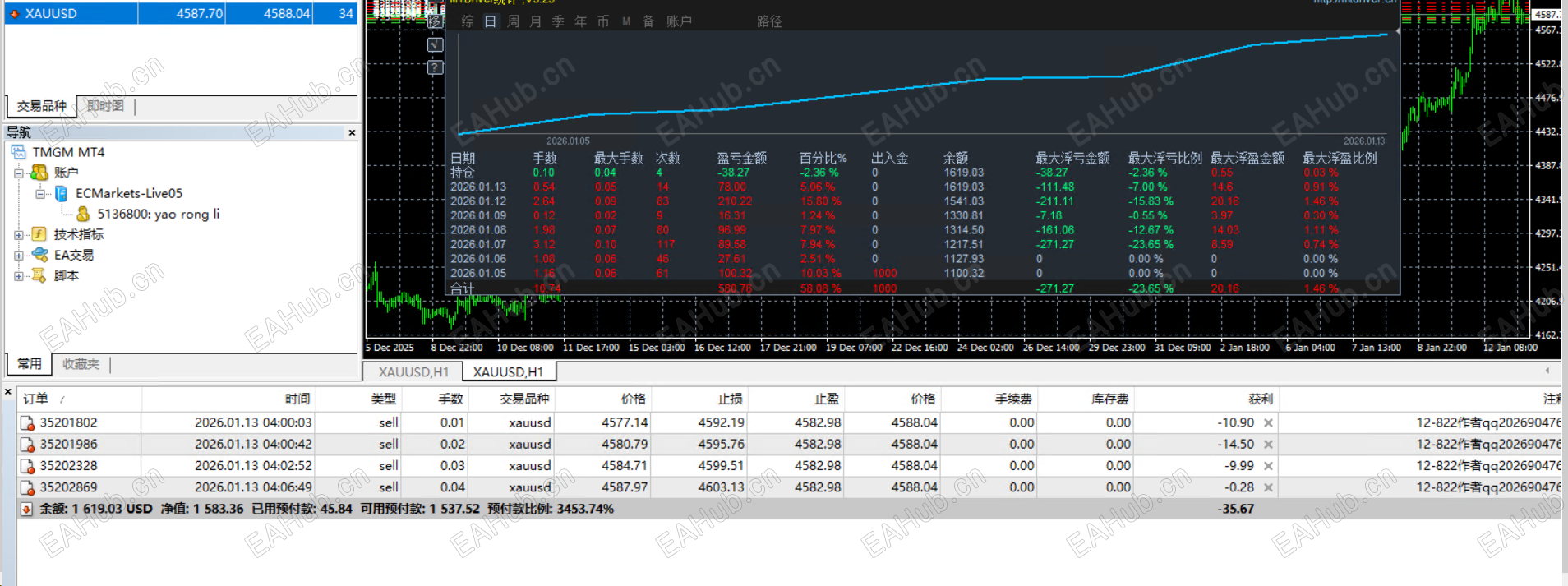
Task: Close order 35202869 with its X button
Action: click(x=1268, y=487)
